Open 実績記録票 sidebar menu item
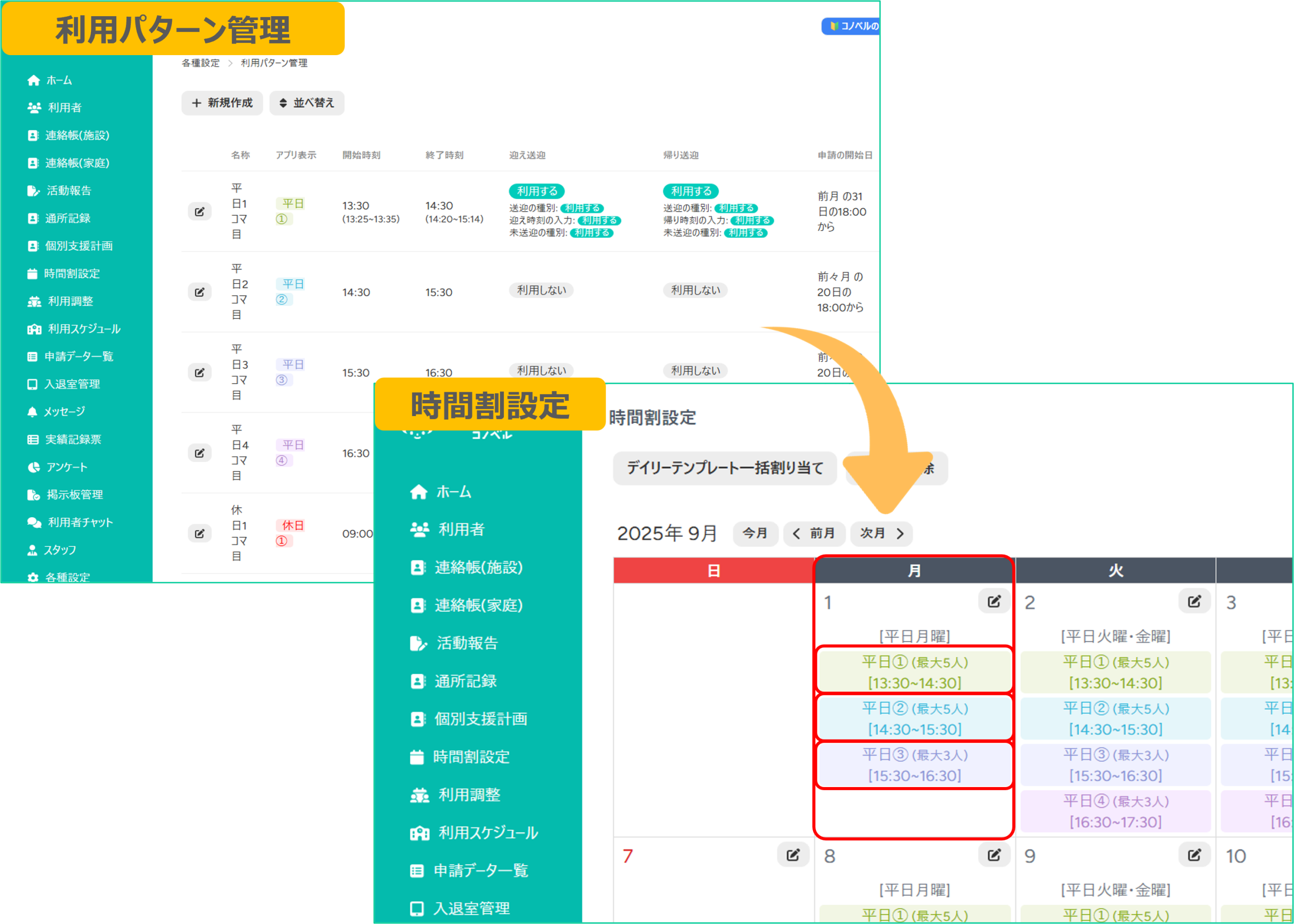 click(x=73, y=439)
